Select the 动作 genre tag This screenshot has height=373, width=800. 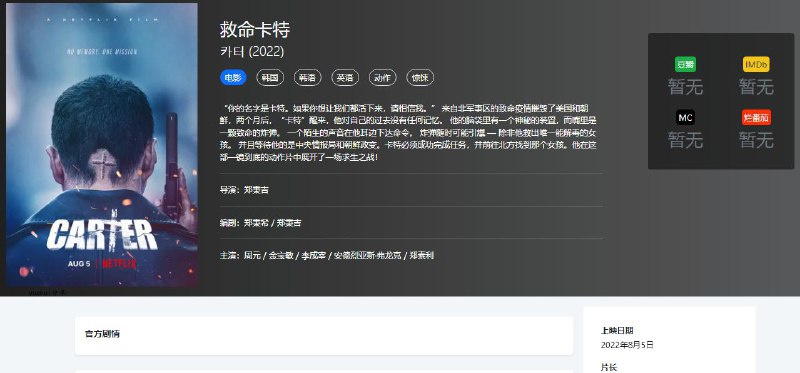pyautogui.click(x=382, y=78)
